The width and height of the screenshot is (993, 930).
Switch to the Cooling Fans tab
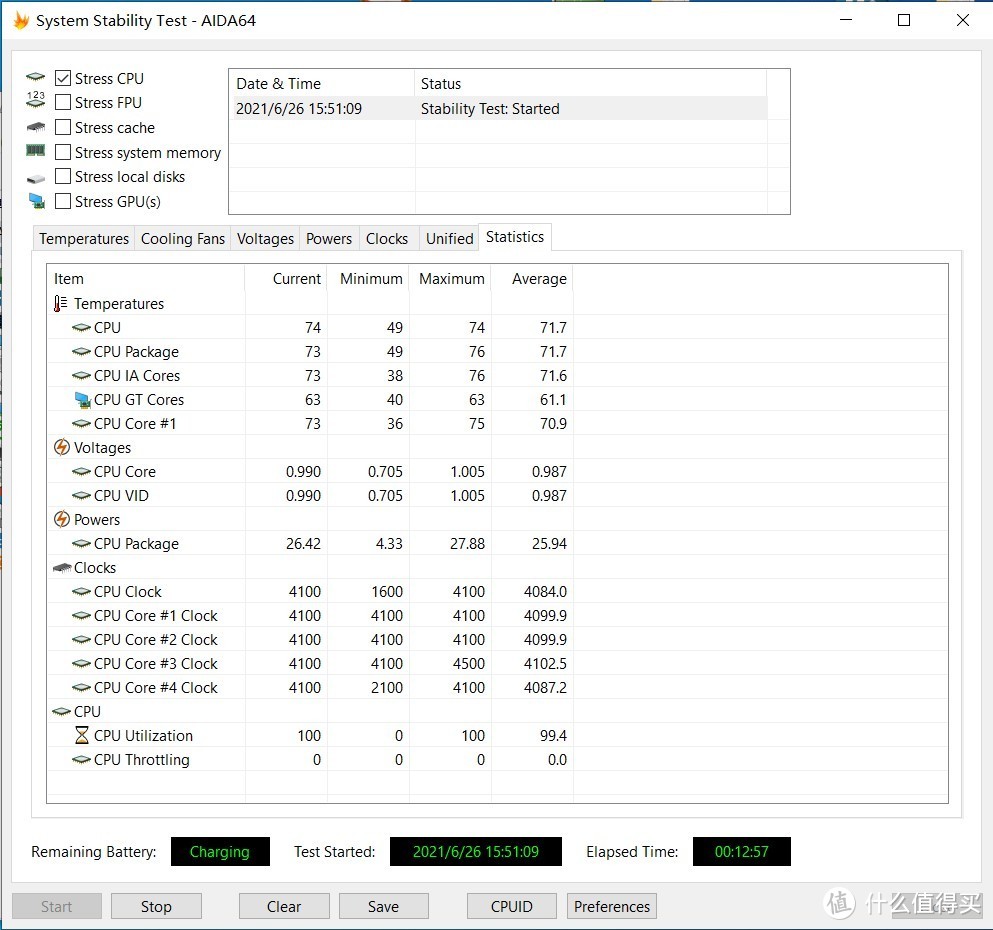click(182, 238)
